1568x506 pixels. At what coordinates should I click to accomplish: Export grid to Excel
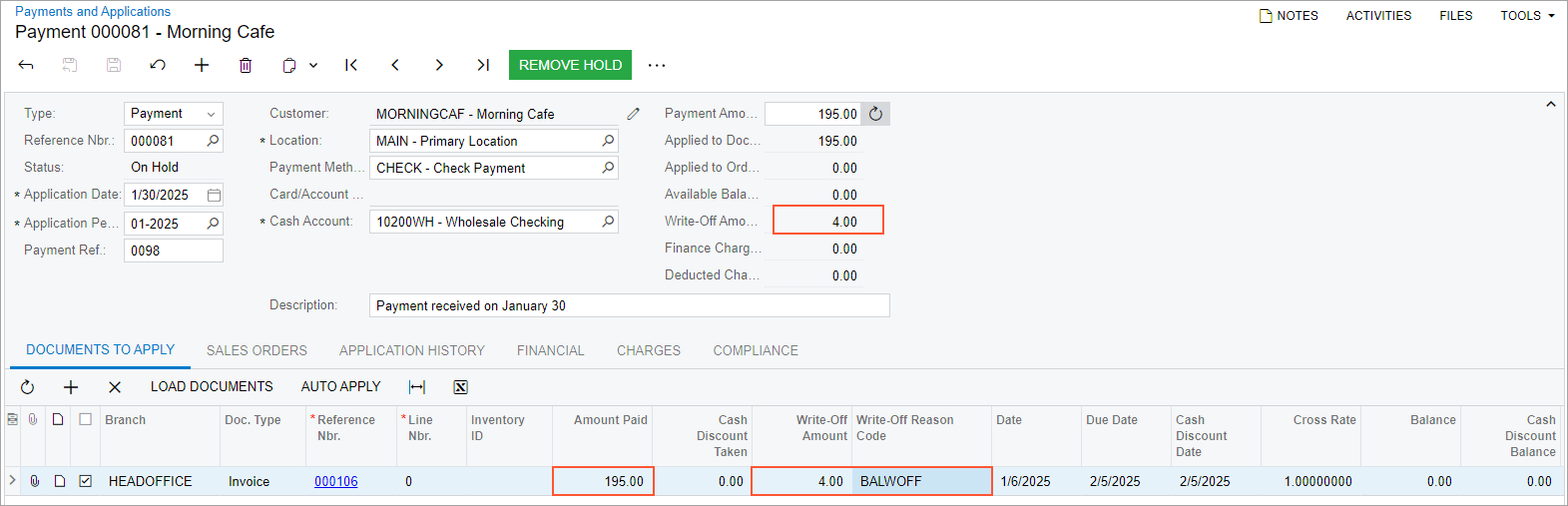(460, 387)
